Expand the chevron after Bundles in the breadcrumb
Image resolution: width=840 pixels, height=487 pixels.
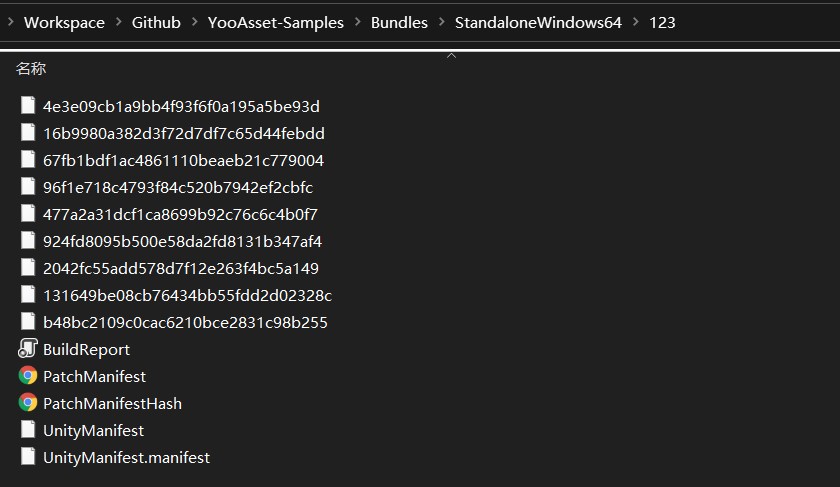[x=442, y=23]
